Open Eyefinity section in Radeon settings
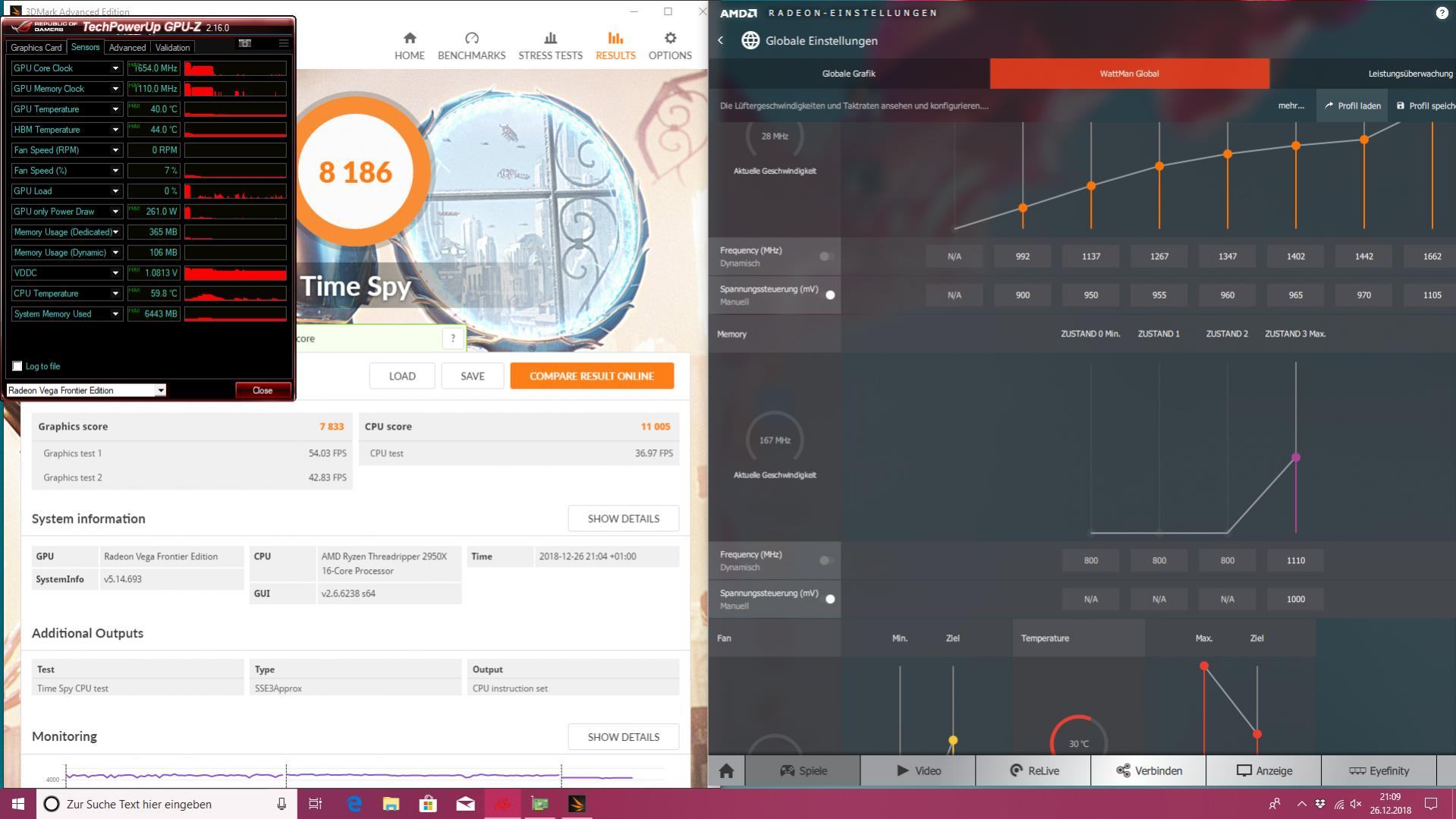The image size is (1456, 819). tap(1379, 770)
